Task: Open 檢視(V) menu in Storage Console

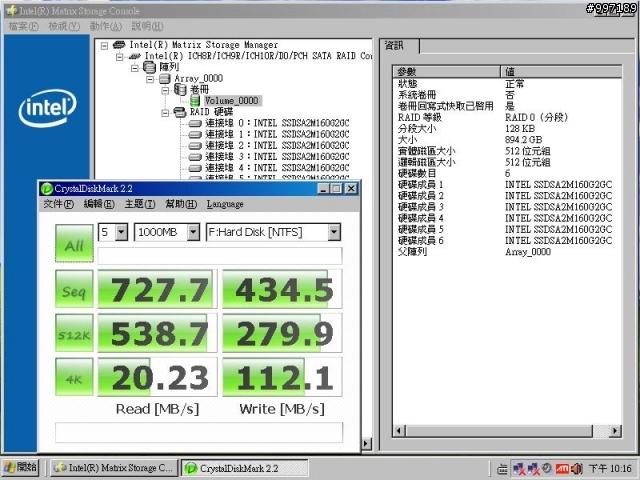Action: [64, 27]
